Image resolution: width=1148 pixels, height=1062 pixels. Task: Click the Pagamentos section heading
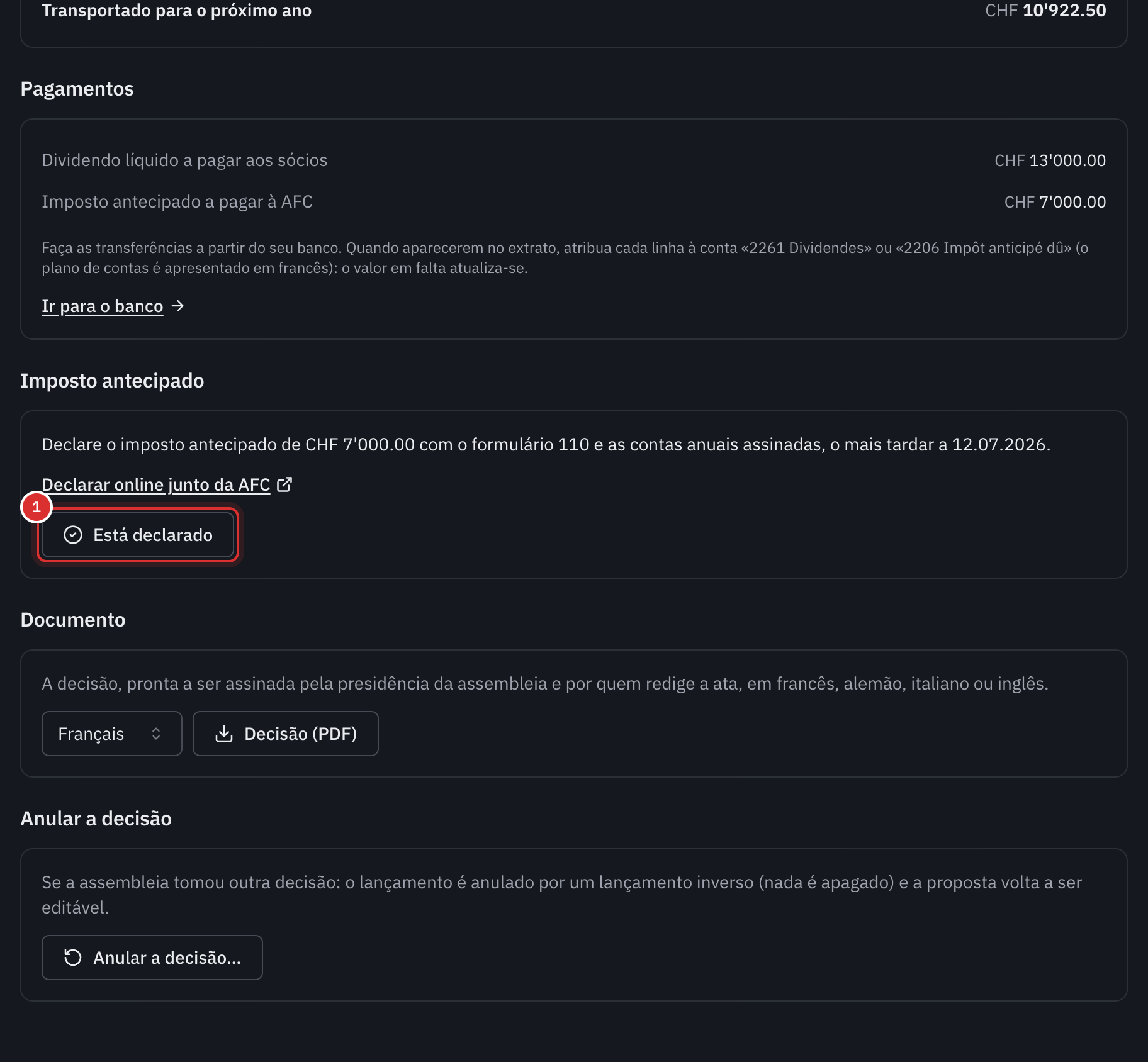(77, 89)
